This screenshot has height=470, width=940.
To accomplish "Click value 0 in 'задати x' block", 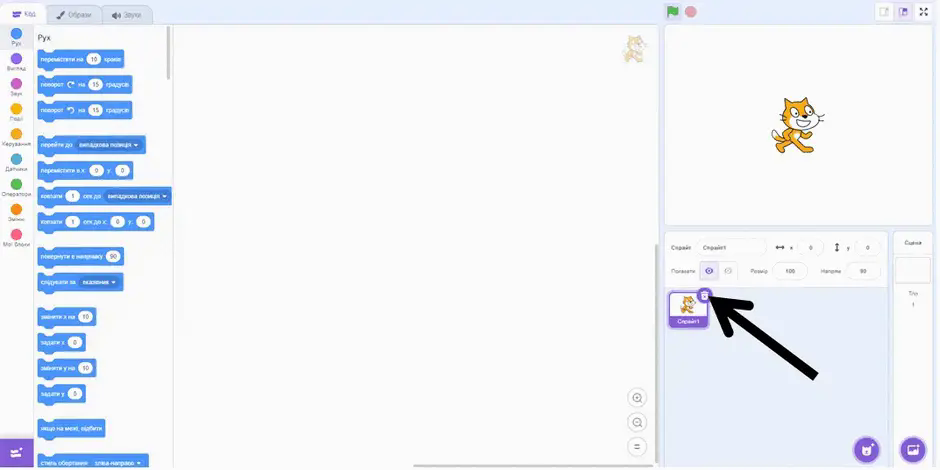I will click(x=74, y=342).
